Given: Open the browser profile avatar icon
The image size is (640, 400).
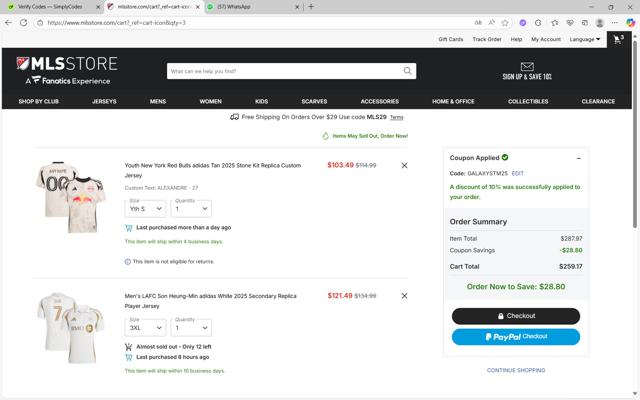Looking at the screenshot, I should tap(600, 22).
